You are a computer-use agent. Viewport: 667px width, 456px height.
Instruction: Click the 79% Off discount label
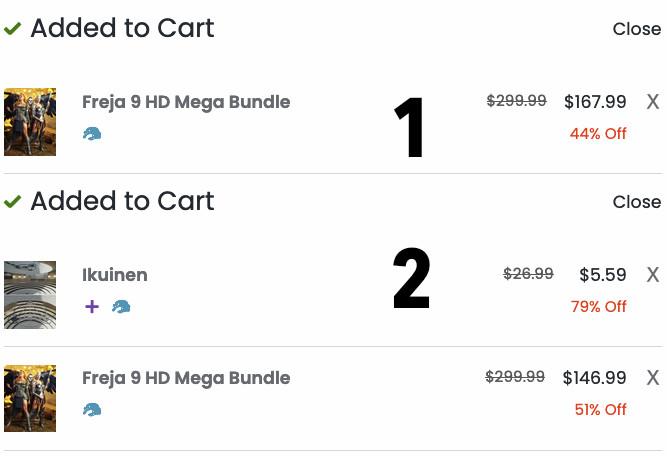pos(599,307)
